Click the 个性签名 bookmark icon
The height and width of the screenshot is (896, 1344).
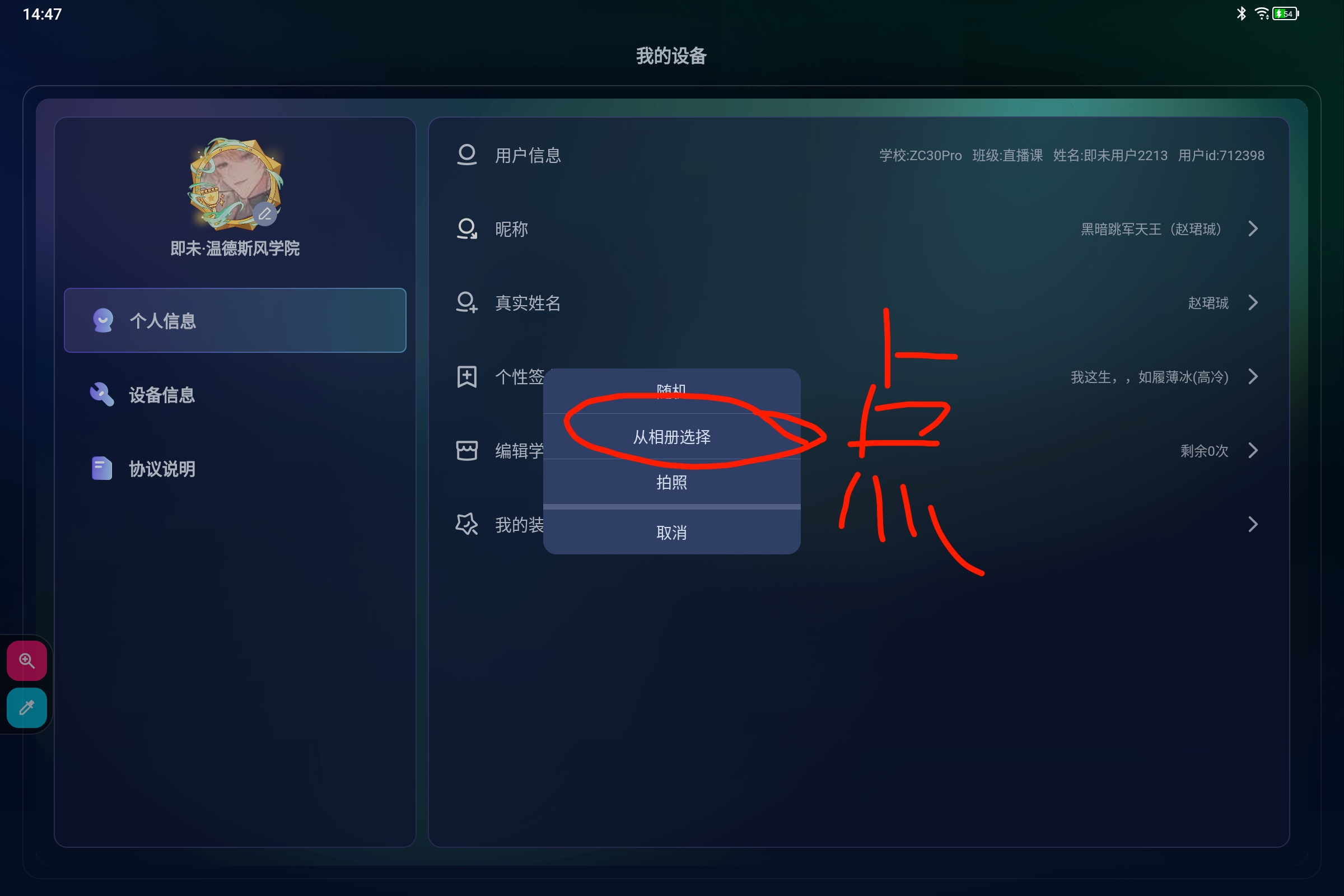[467, 376]
